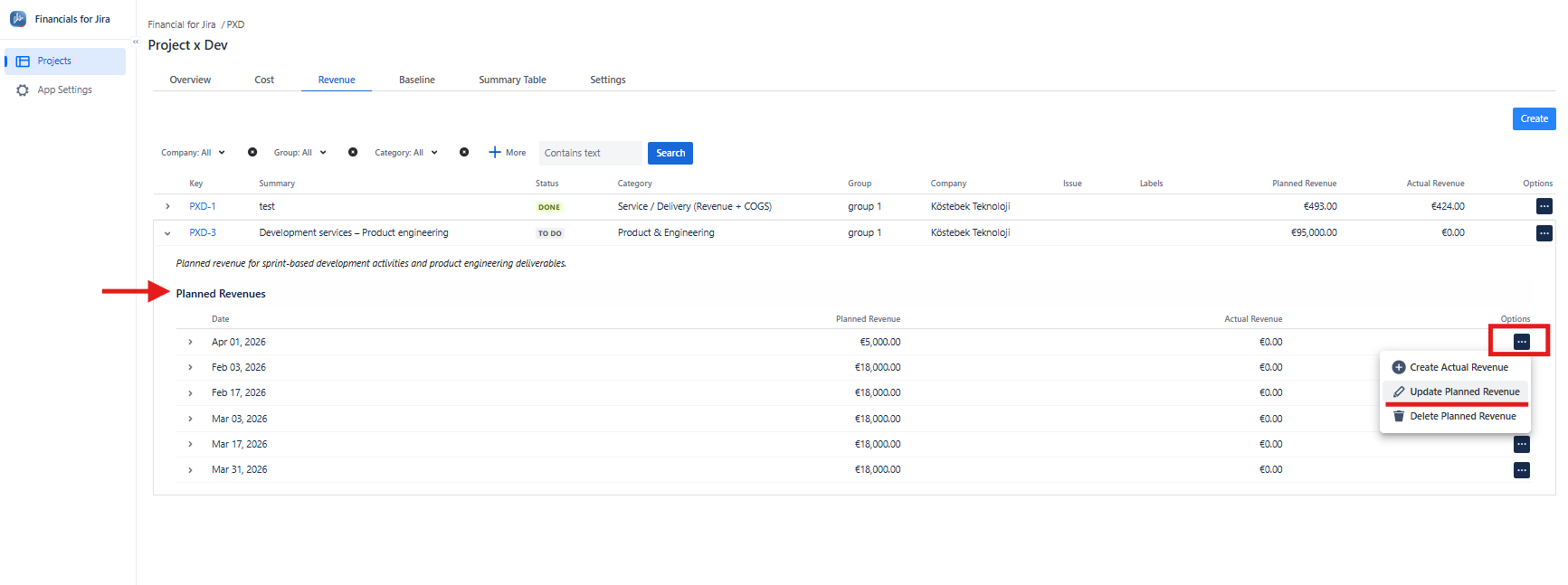The image size is (1568, 585).
Task: Add more filters with the plus More button
Action: click(x=508, y=153)
